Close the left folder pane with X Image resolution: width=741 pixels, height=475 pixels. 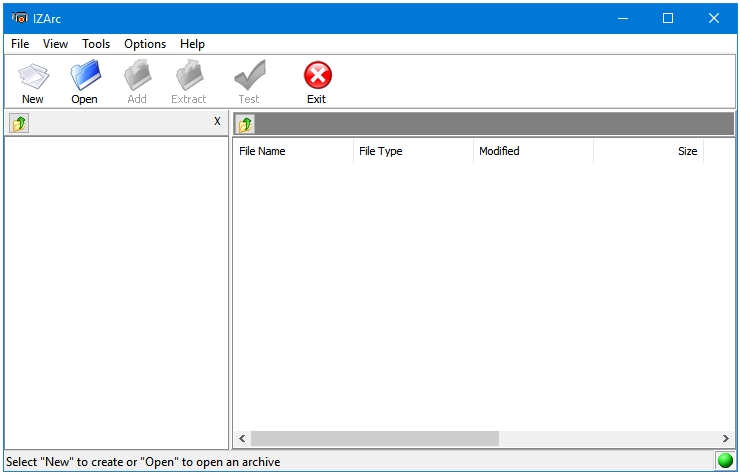(217, 121)
